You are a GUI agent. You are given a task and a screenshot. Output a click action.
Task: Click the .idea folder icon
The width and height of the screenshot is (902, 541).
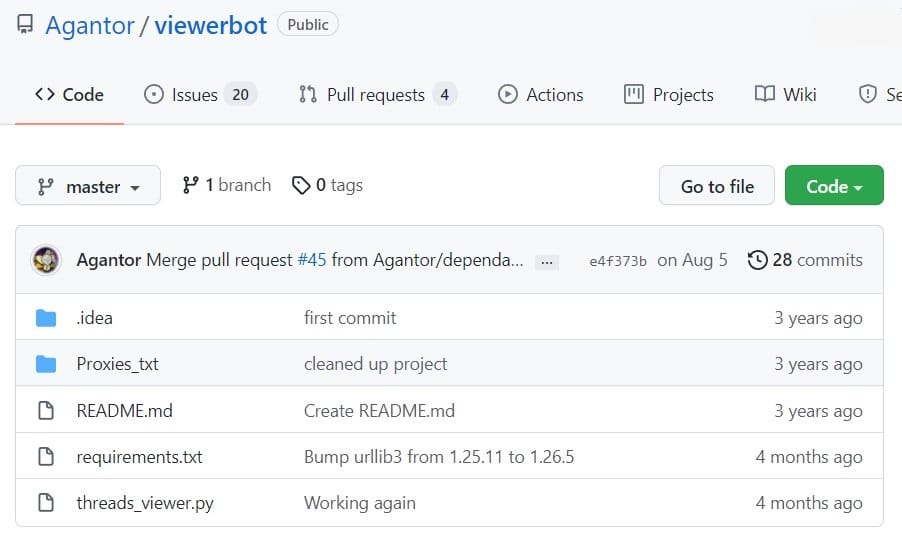46,318
